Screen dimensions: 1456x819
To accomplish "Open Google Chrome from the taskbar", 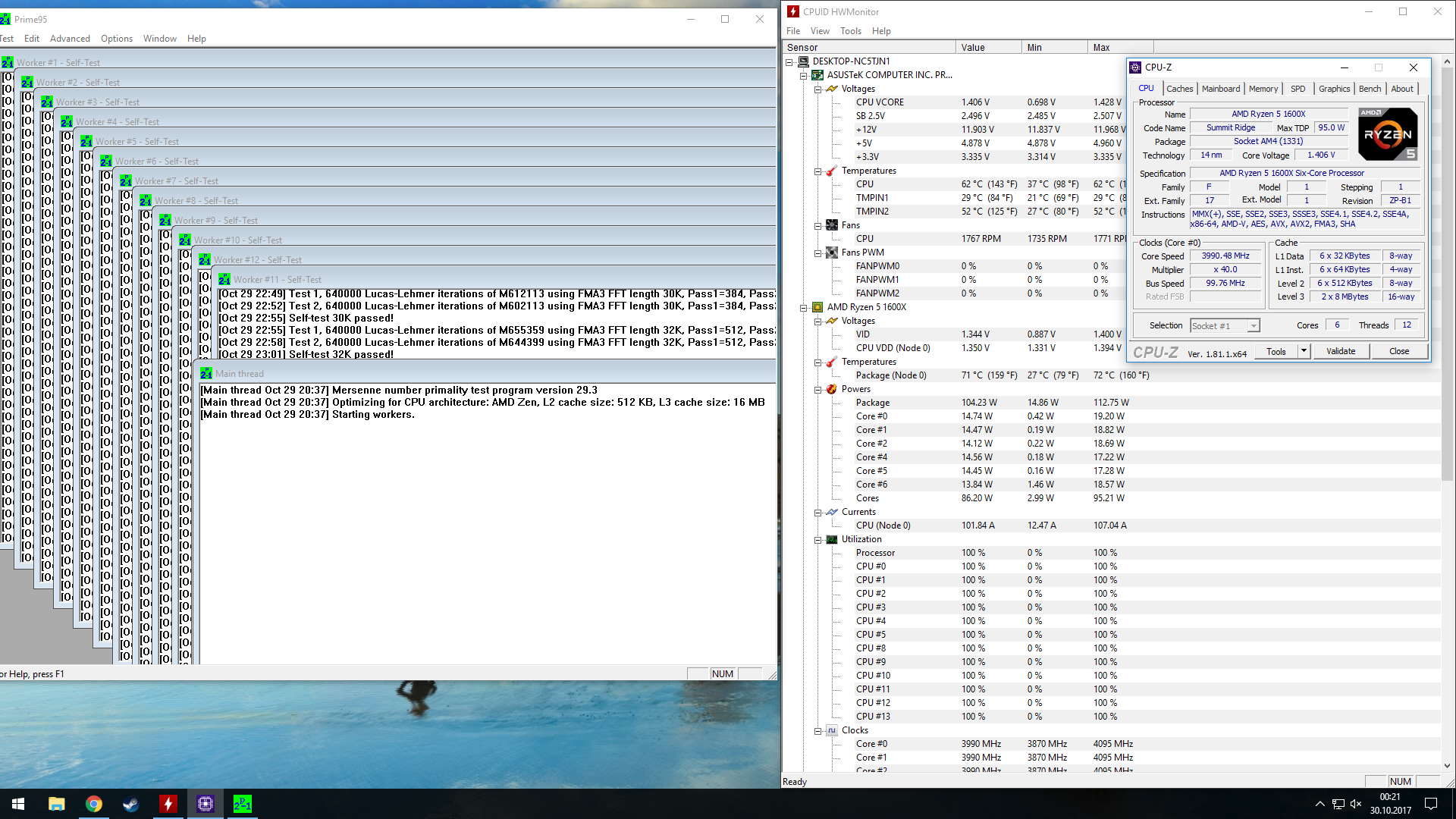I will coord(94,804).
